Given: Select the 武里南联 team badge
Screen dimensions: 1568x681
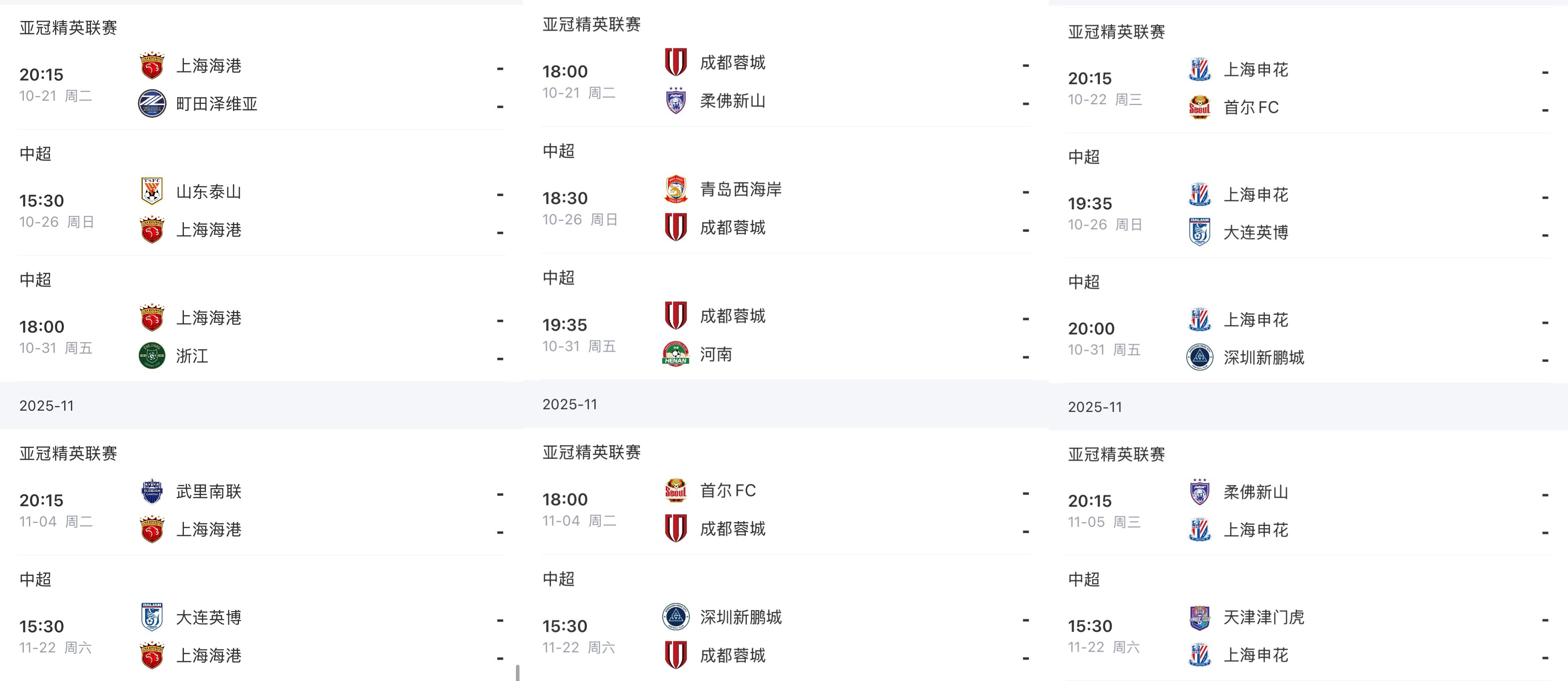Looking at the screenshot, I should [151, 492].
